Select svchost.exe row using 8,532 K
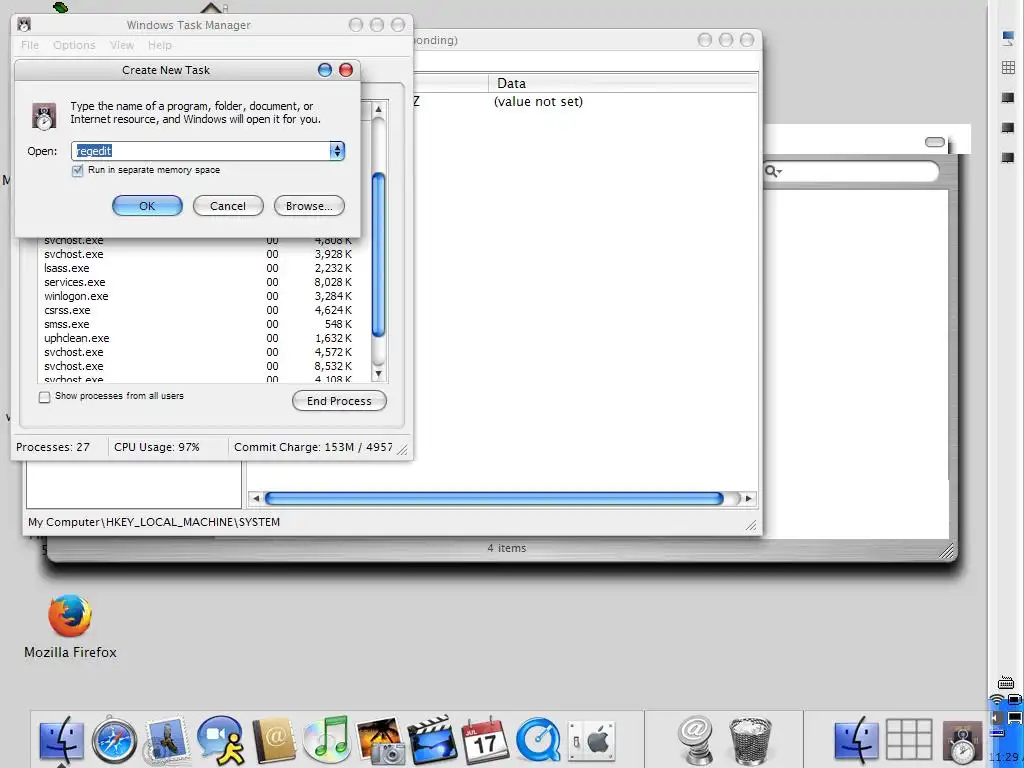1024x768 pixels. tap(198, 366)
